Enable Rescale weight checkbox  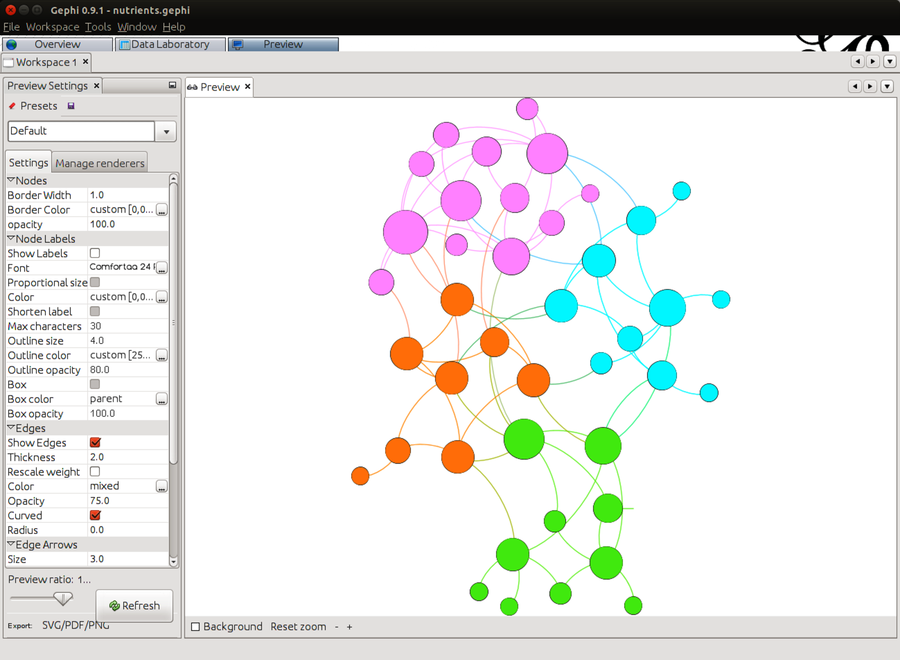click(95, 472)
